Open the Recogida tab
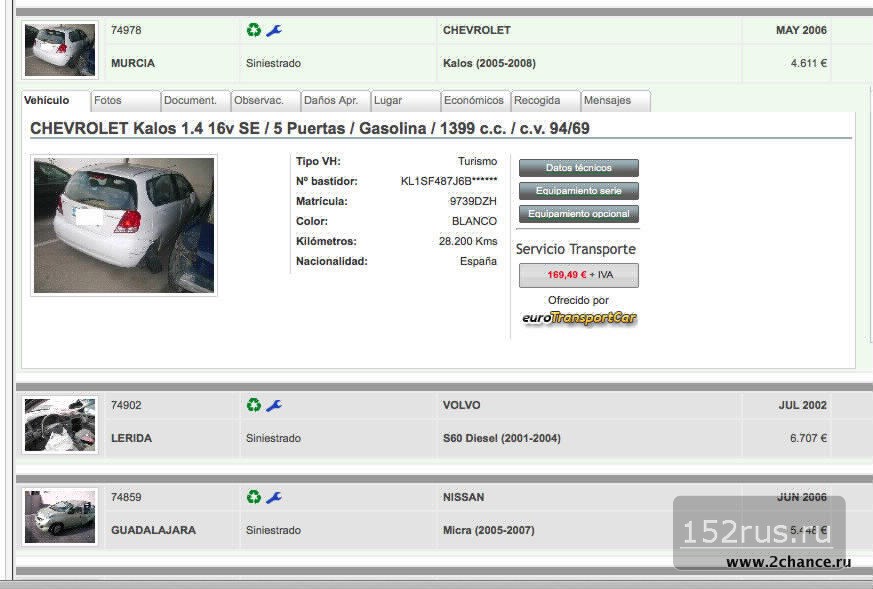873x589 pixels. (546, 101)
